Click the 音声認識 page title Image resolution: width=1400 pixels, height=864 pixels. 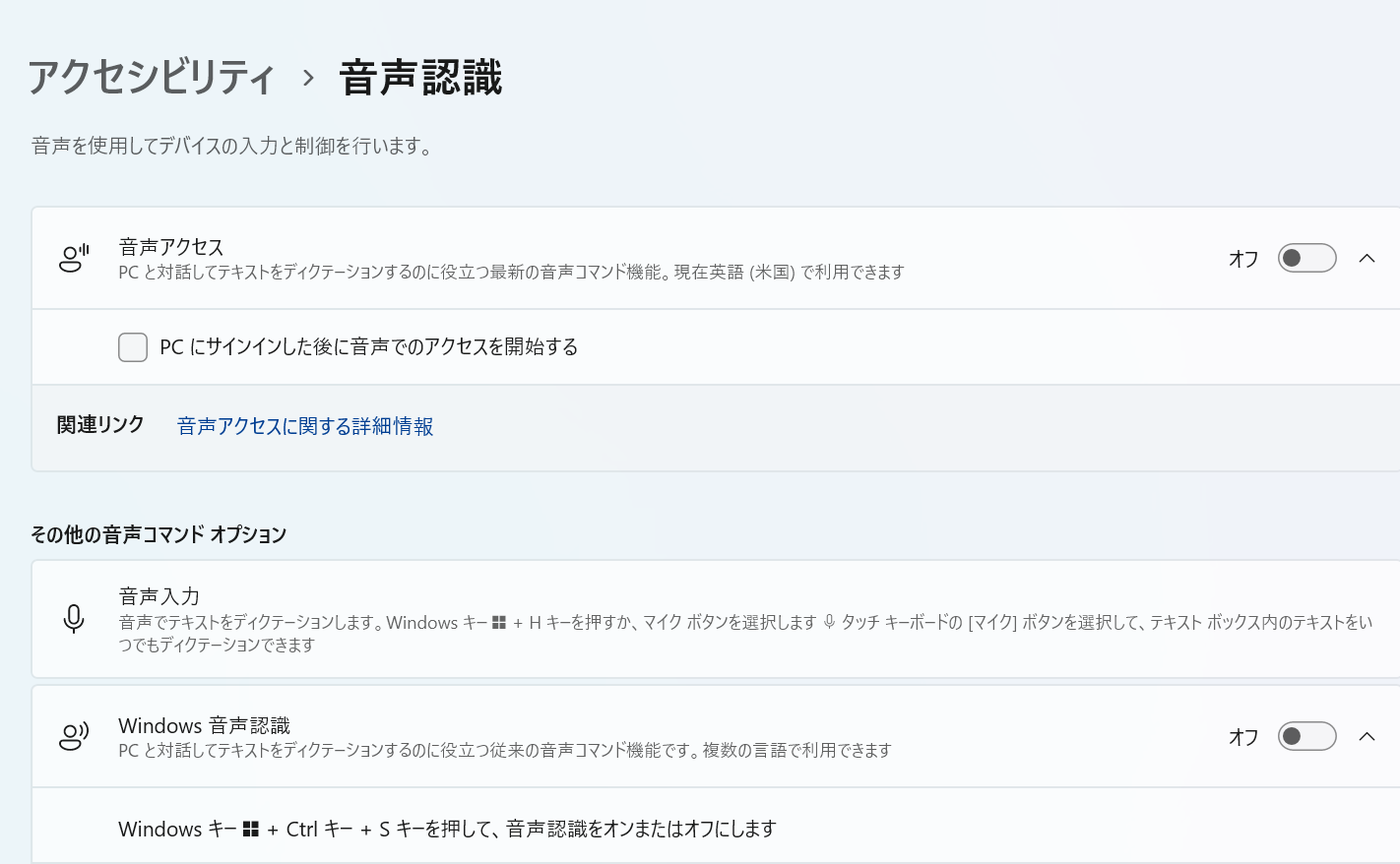pyautogui.click(x=420, y=78)
